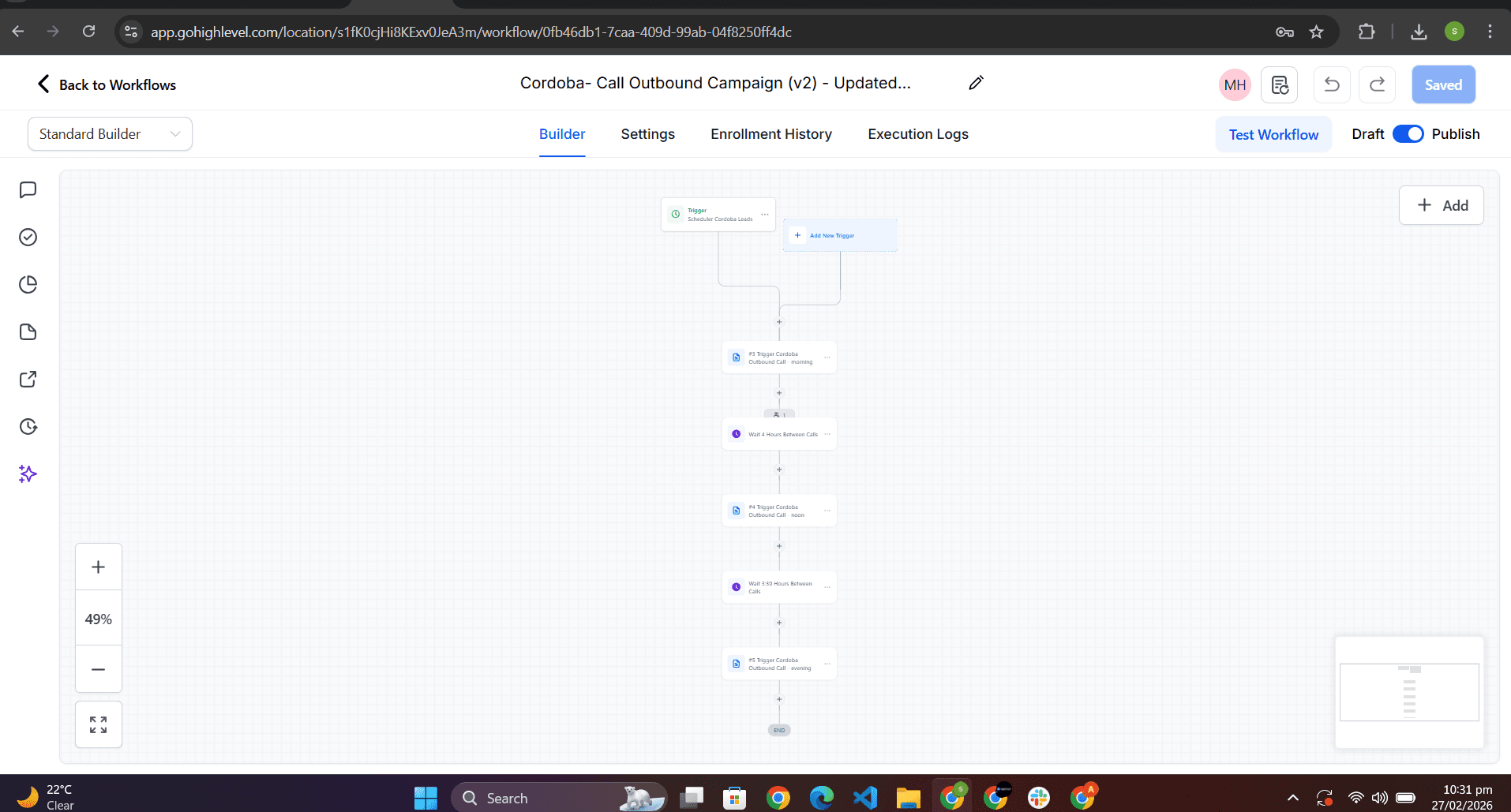Show hidden icons in system tray
The height and width of the screenshot is (812, 1511).
point(1293,798)
